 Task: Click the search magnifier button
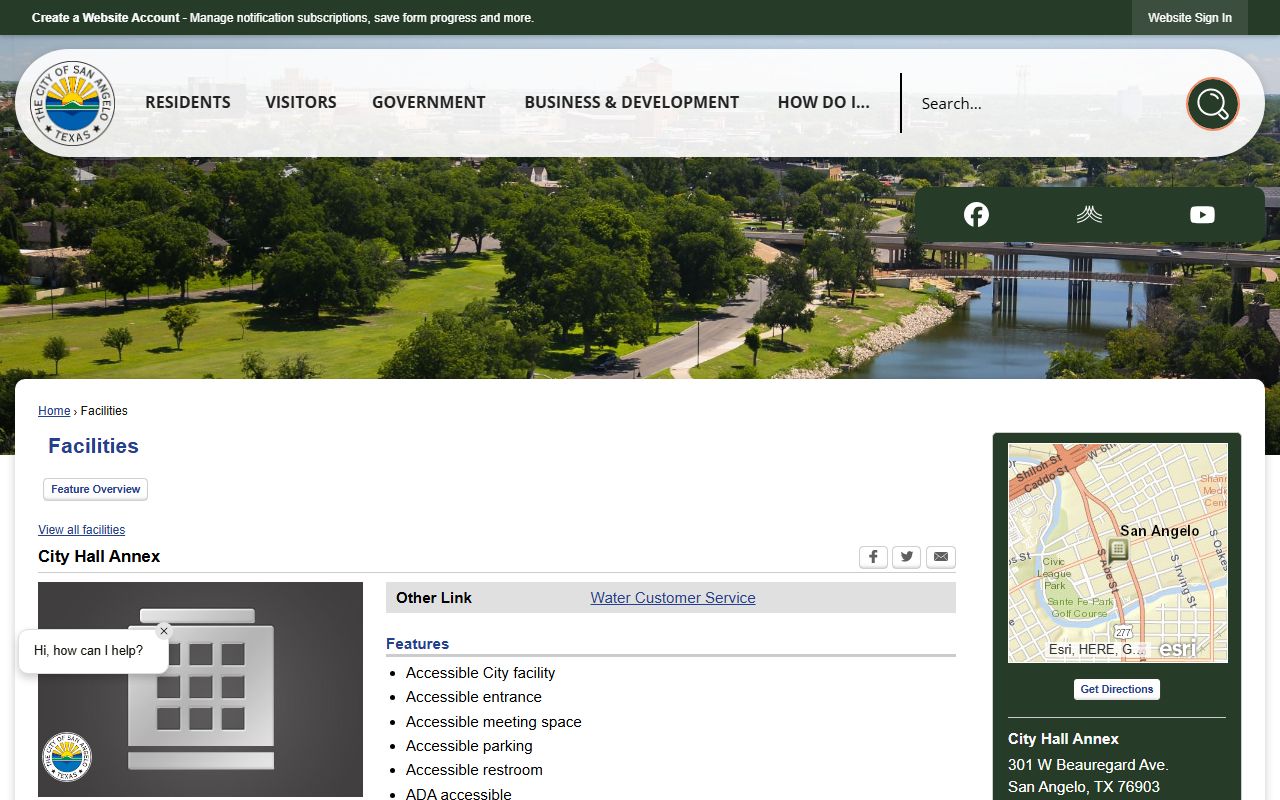(1212, 103)
